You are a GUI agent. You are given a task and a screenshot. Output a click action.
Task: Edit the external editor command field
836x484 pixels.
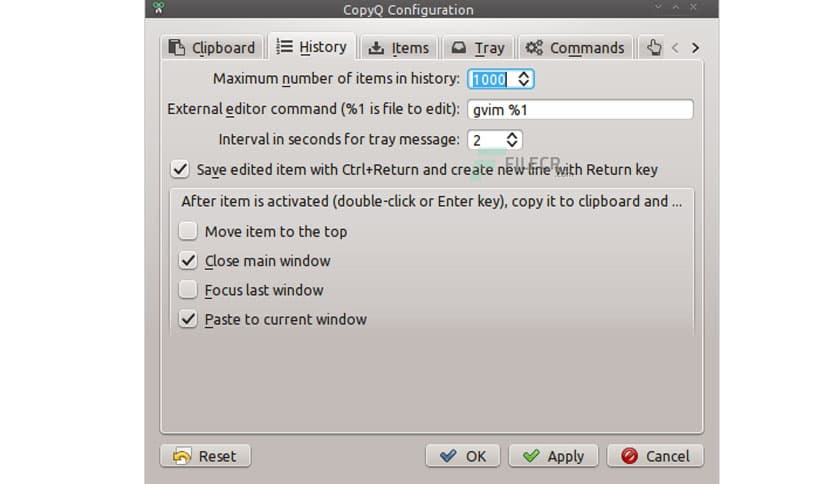pyautogui.click(x=580, y=110)
